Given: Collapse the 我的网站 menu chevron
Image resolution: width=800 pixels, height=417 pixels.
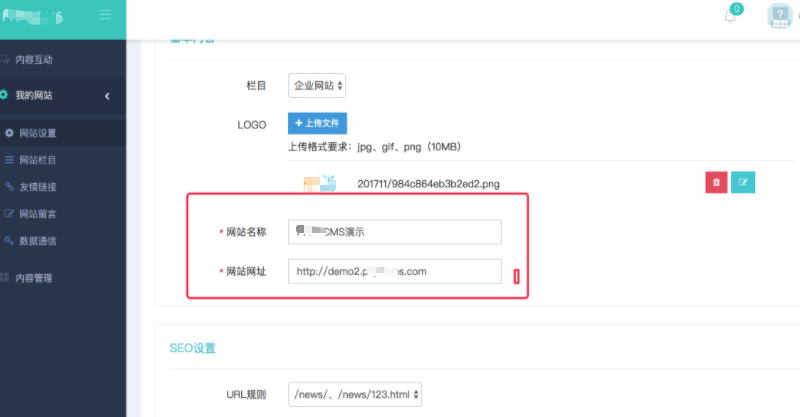Looking at the screenshot, I should tap(107, 96).
